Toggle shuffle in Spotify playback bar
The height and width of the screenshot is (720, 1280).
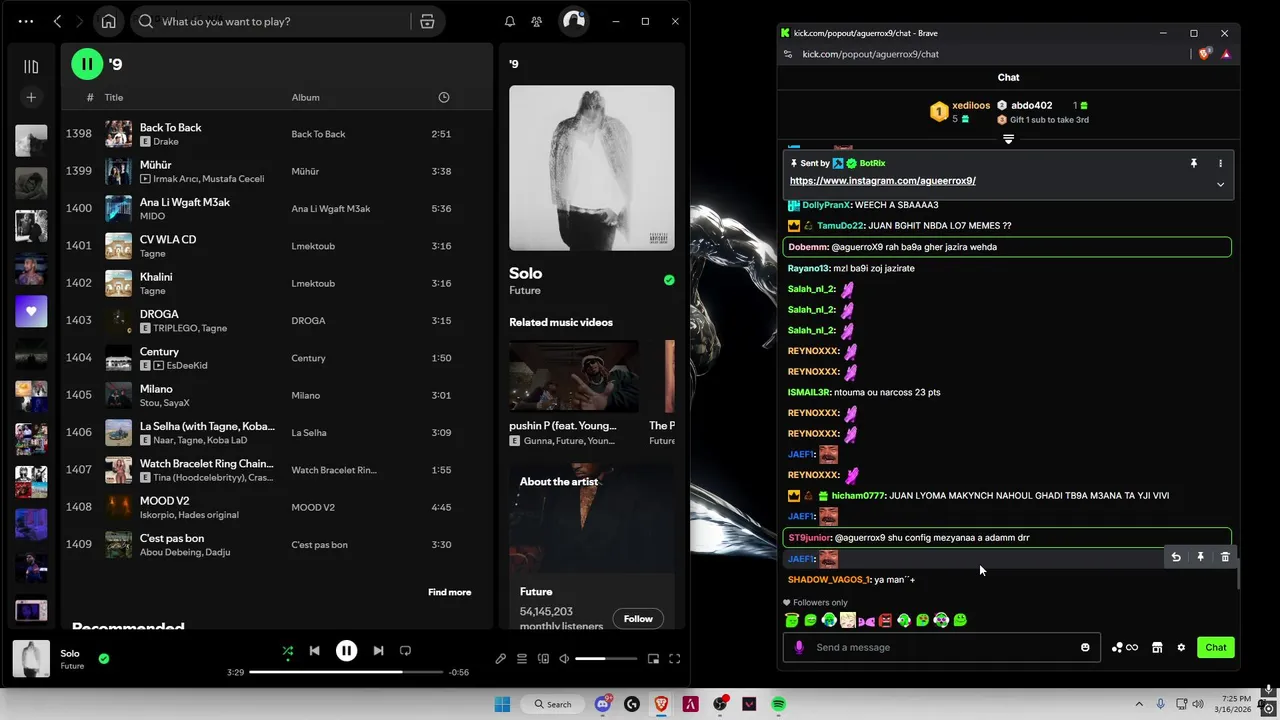click(288, 650)
